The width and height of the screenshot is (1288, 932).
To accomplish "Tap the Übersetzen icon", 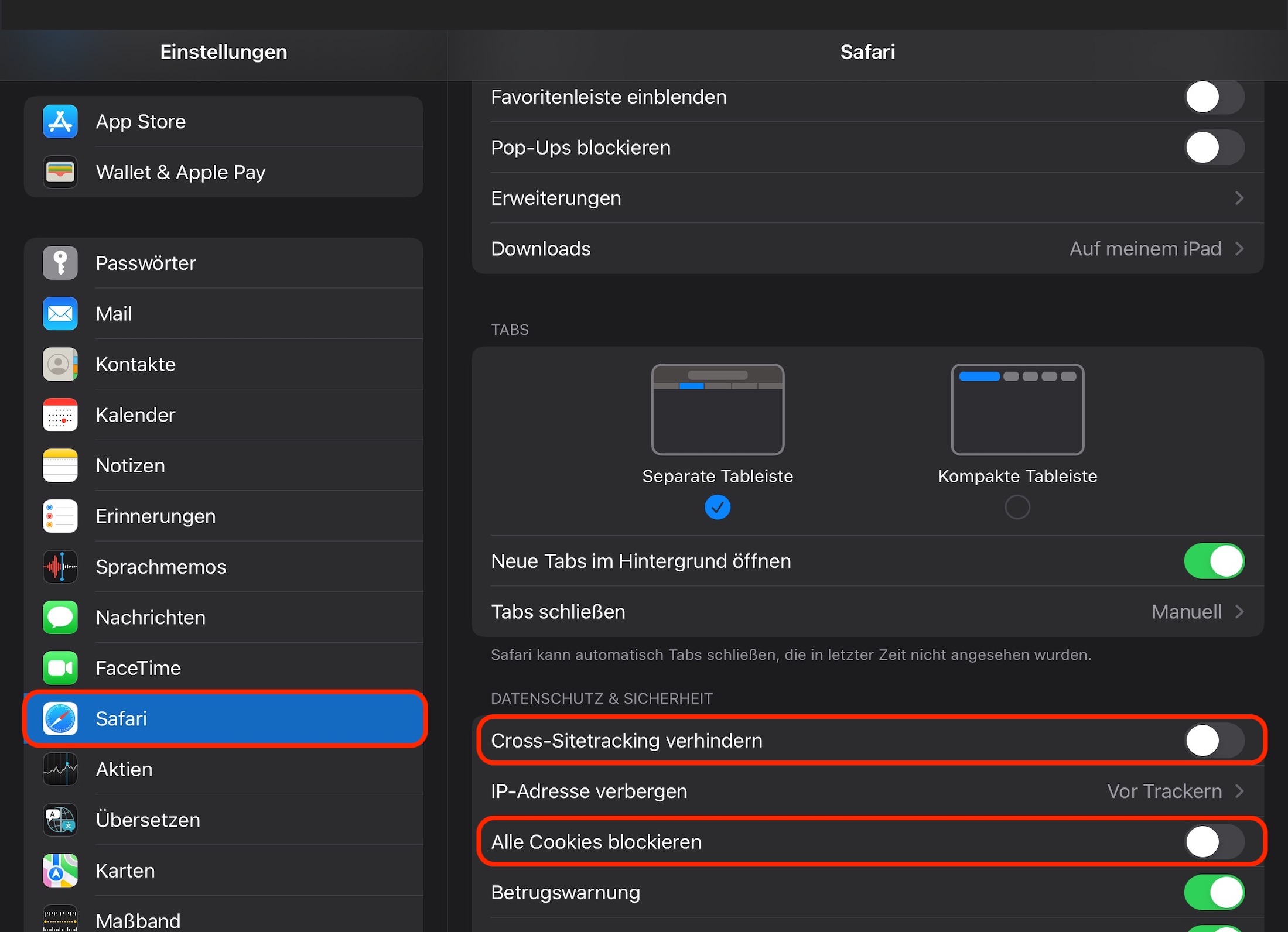I will pos(60,820).
